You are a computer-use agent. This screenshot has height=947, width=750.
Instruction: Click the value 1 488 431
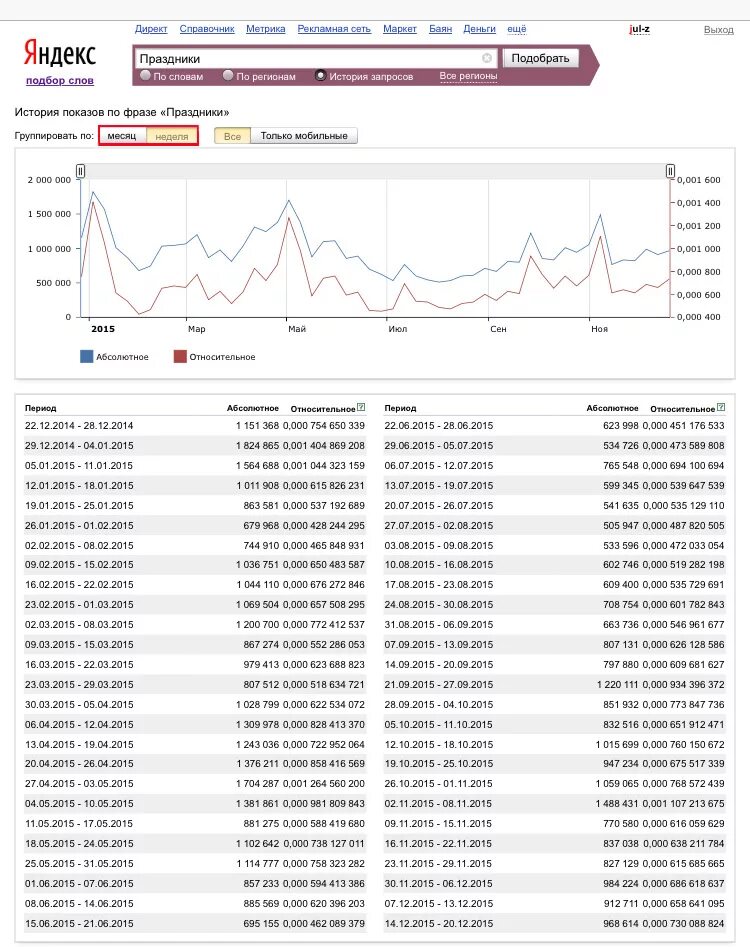click(617, 804)
